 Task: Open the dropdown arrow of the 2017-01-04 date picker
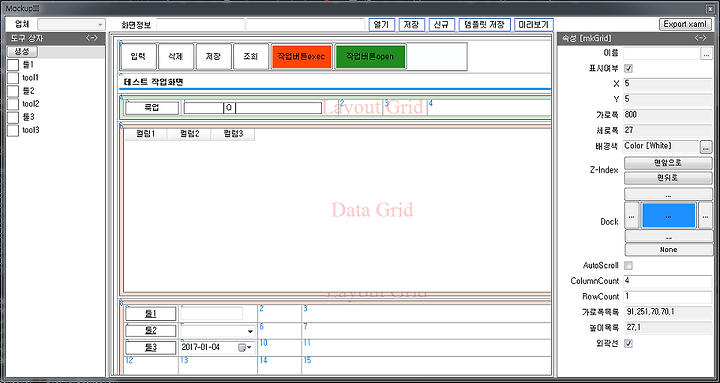click(x=249, y=348)
